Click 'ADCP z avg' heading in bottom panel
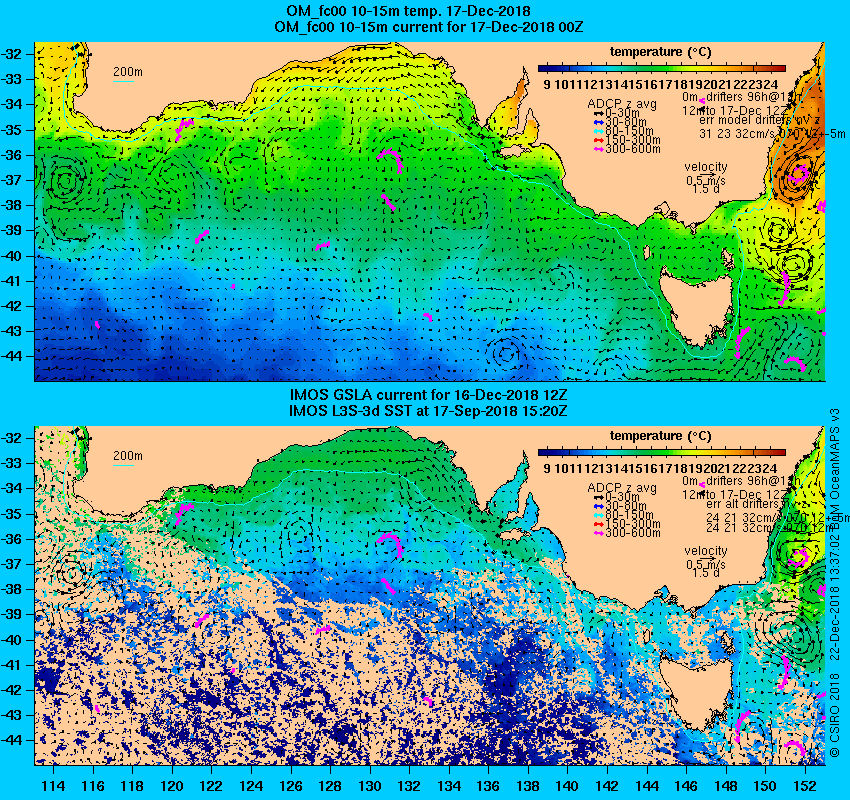This screenshot has width=850, height=800. 622,488
